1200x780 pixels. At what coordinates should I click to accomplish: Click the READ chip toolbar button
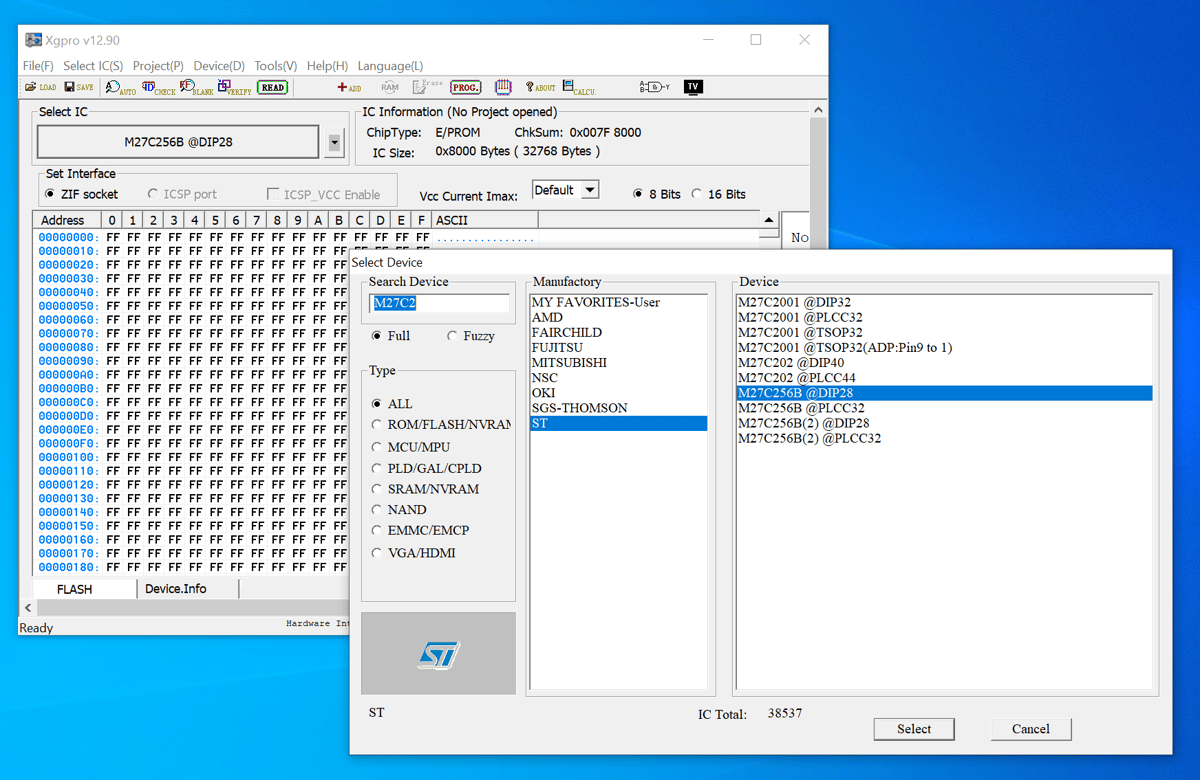click(x=272, y=87)
